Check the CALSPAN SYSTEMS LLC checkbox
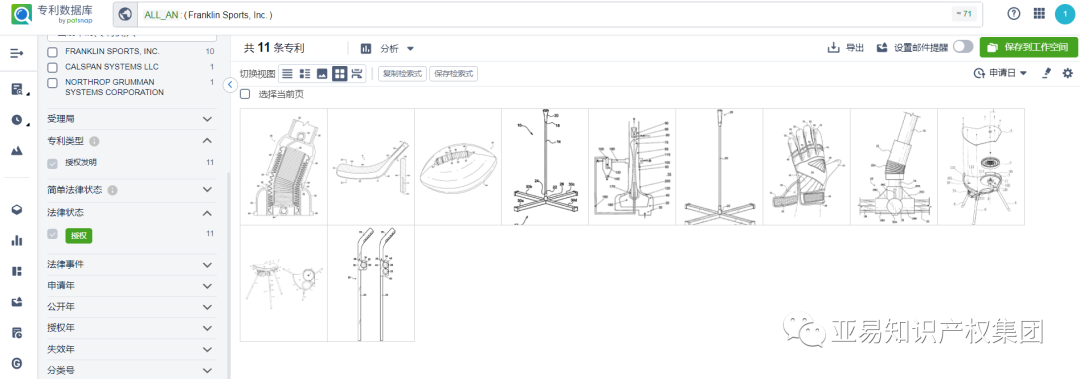The image size is (1080, 379). [x=52, y=68]
